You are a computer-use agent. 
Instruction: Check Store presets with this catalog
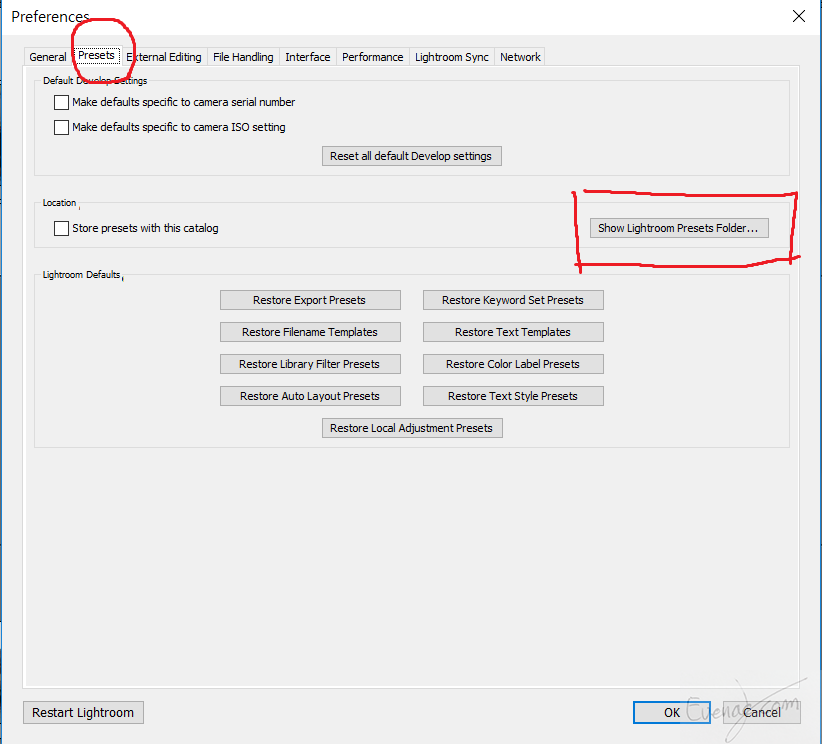(61, 228)
